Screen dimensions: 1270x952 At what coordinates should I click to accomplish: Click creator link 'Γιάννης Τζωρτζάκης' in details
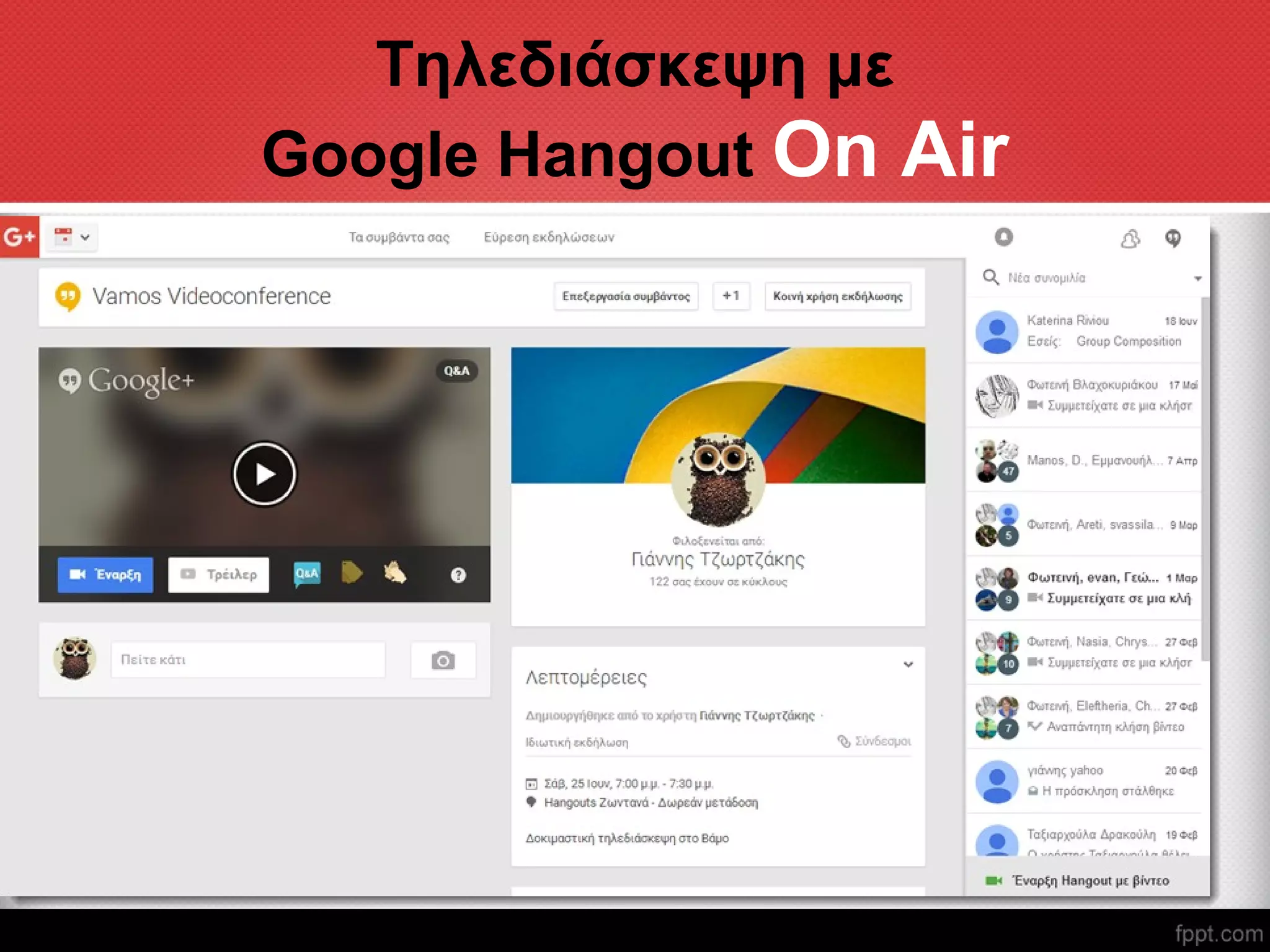[757, 716]
